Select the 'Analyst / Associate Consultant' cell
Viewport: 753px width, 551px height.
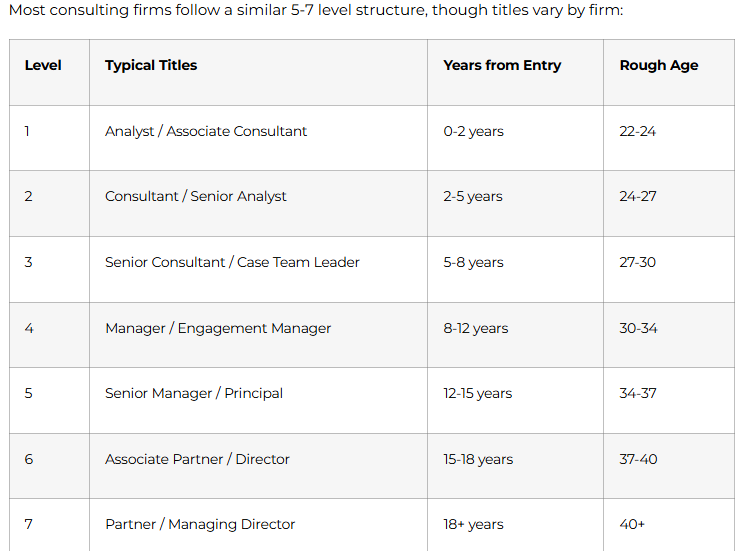[206, 131]
